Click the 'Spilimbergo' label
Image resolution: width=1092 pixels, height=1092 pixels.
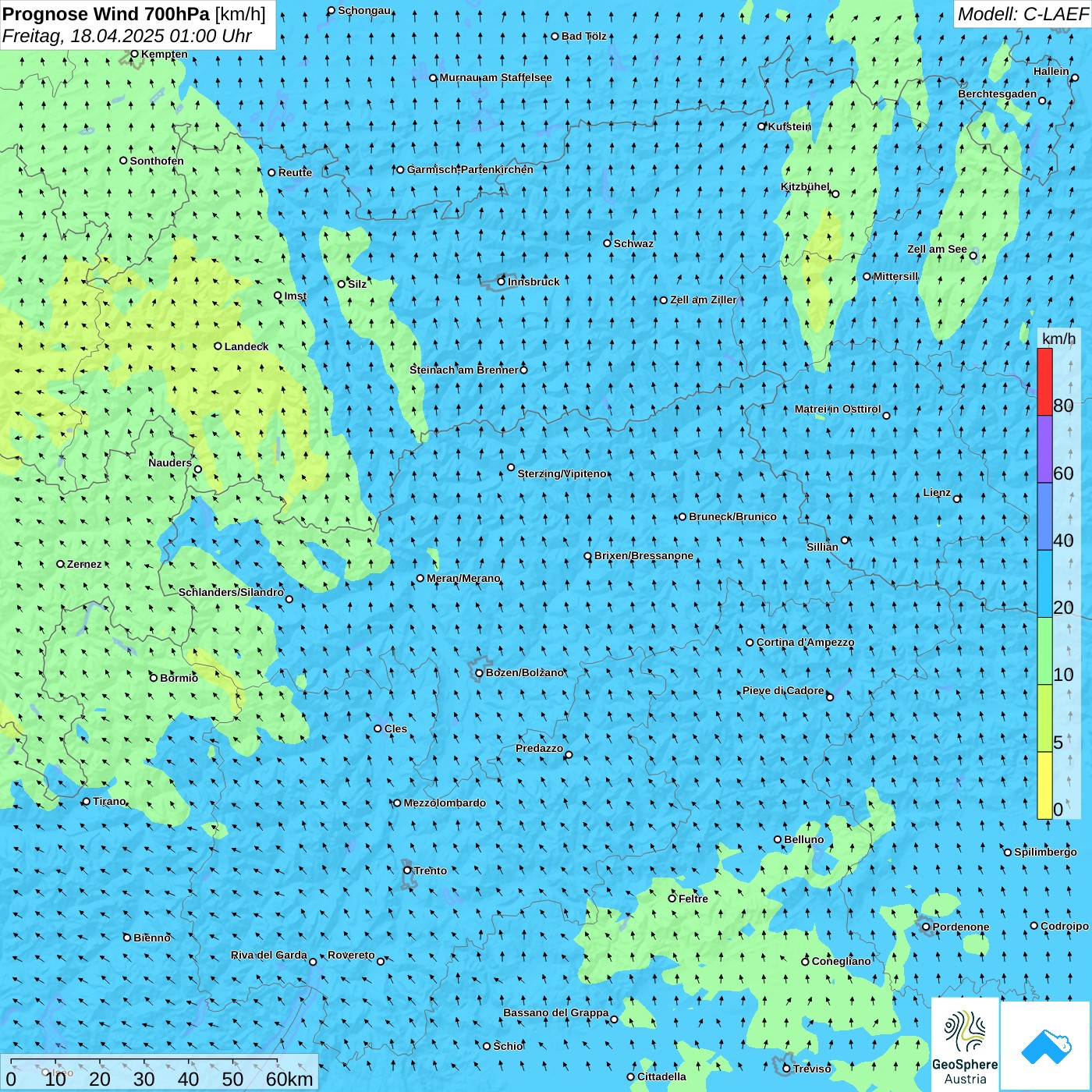1045,852
